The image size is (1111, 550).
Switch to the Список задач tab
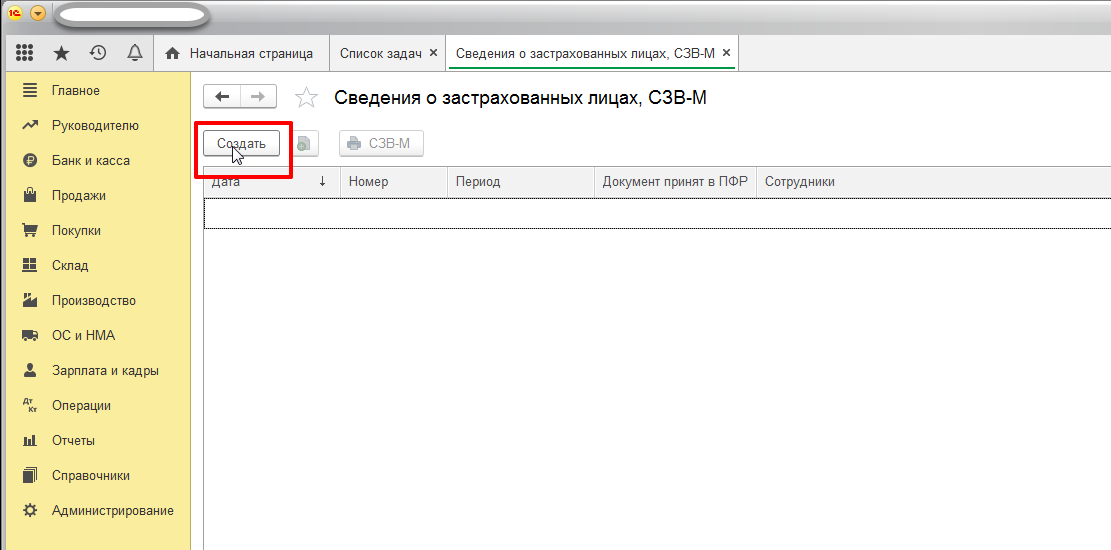point(380,53)
